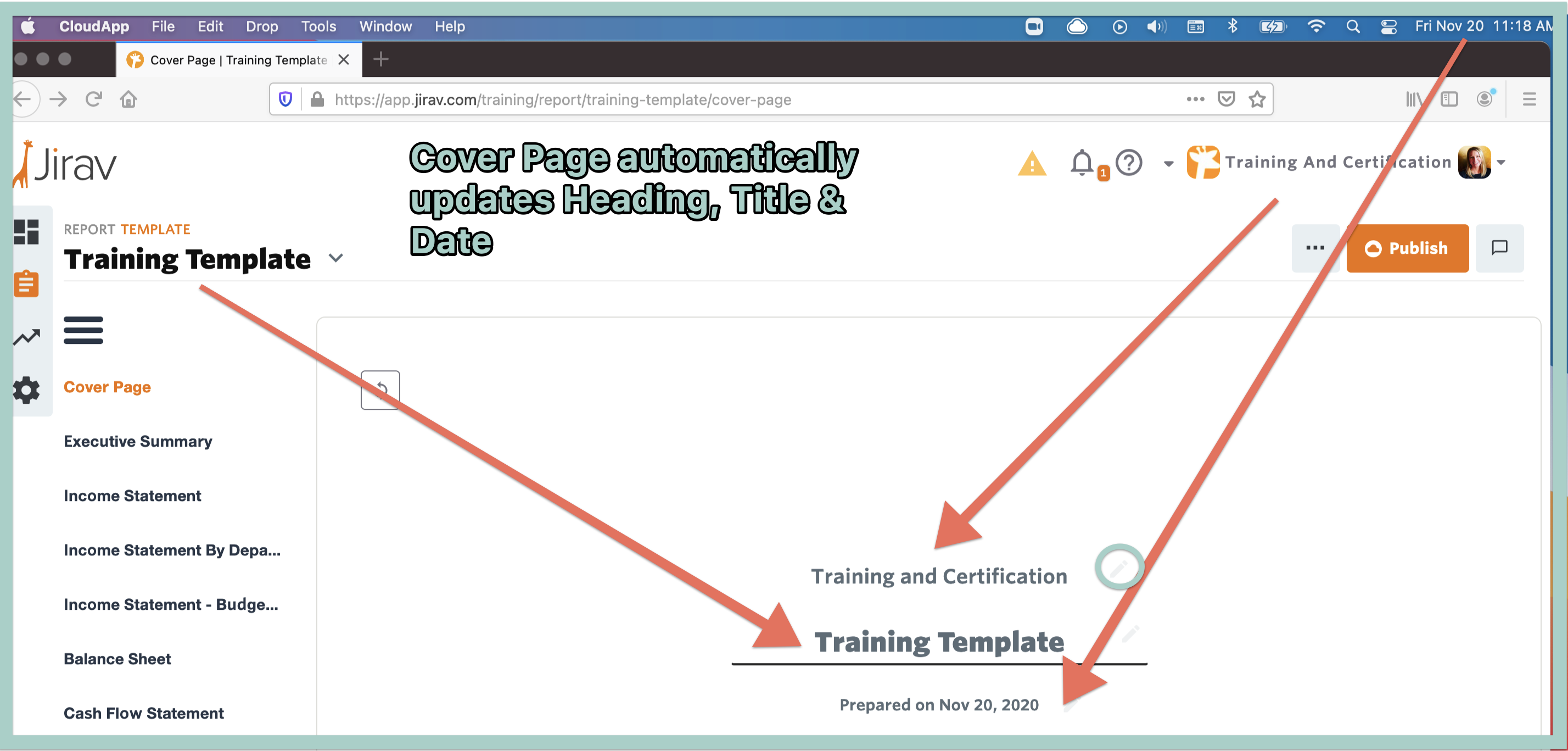Open the Cover Page section
The height and width of the screenshot is (751, 1568).
[107, 387]
